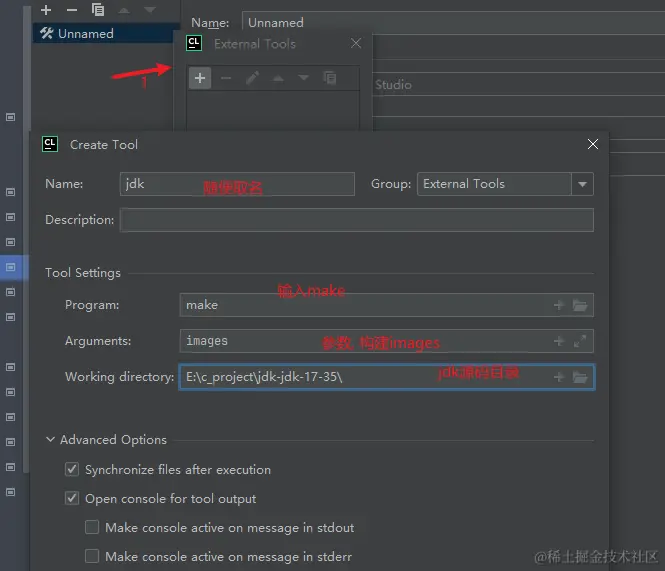Screen dimensions: 665x571
Task: Copy configuration with the duplicate icon
Action: click(98, 10)
